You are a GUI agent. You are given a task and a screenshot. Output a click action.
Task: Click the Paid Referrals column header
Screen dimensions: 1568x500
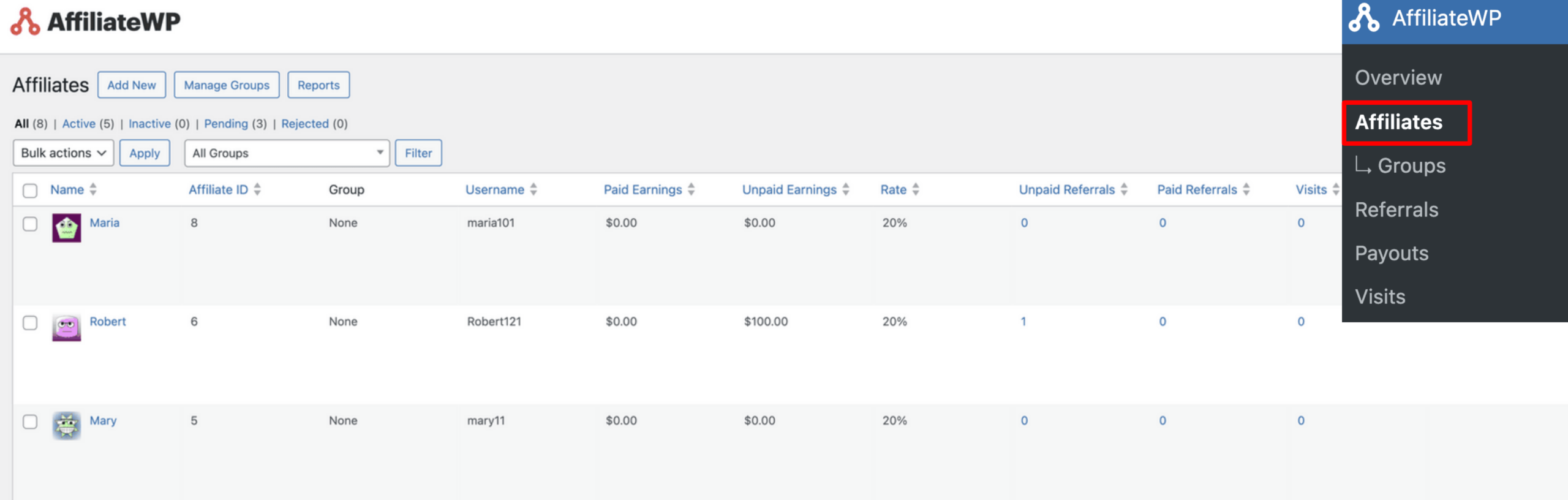point(1197,189)
